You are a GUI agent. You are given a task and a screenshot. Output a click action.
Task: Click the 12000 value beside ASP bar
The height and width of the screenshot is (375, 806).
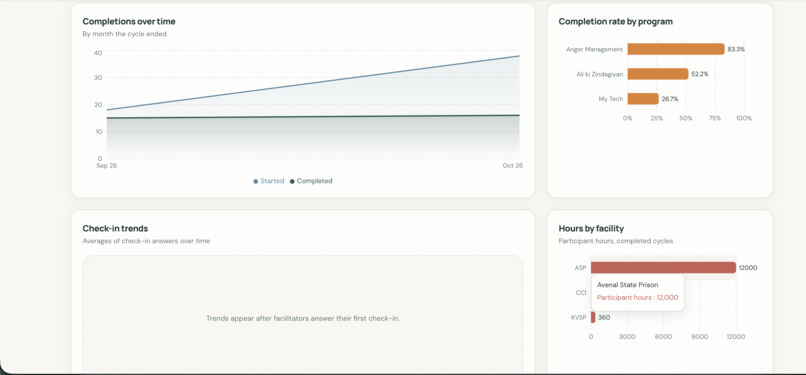coord(748,268)
